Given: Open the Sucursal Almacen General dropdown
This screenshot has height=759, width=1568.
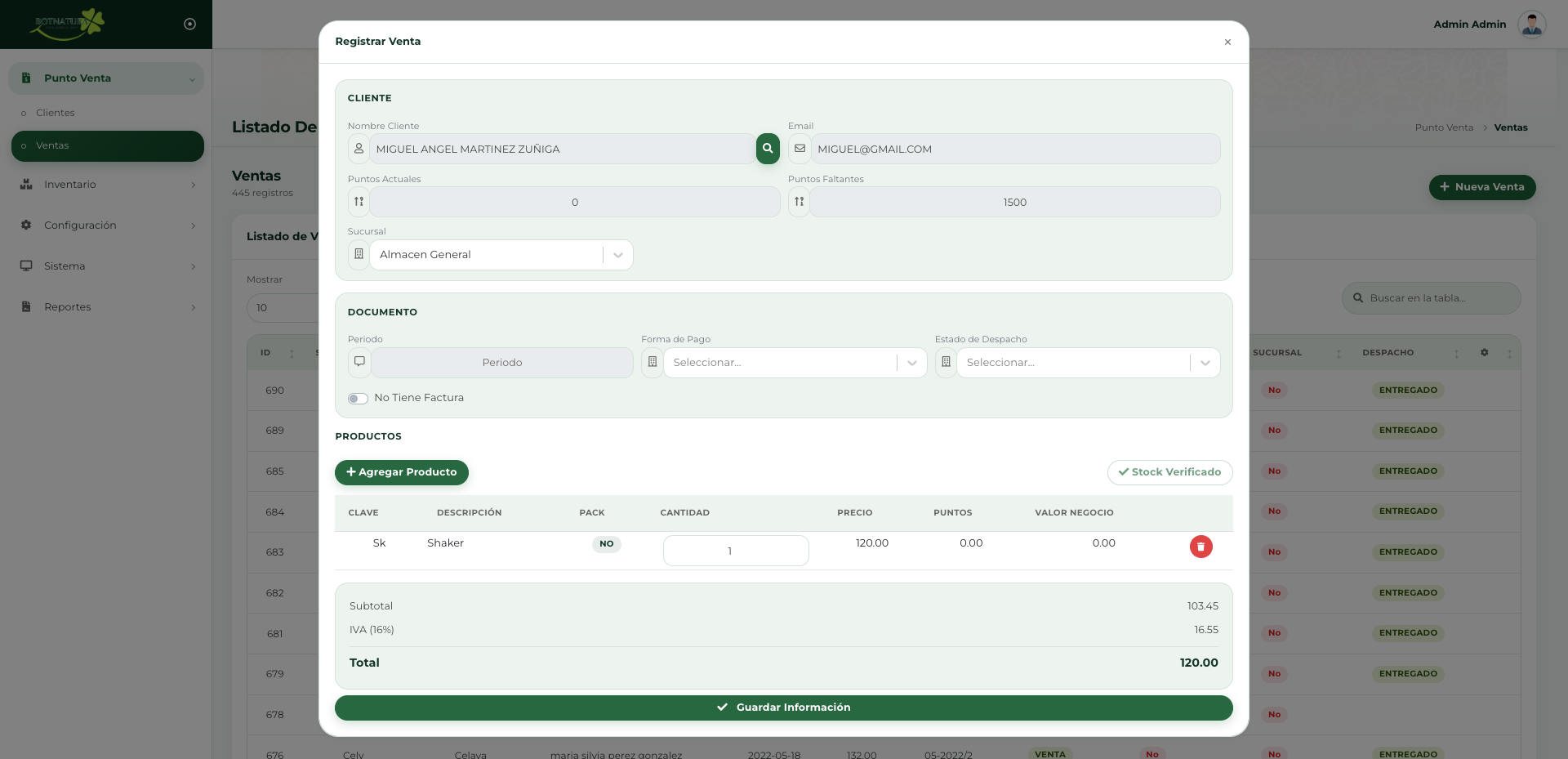Looking at the screenshot, I should [501, 255].
